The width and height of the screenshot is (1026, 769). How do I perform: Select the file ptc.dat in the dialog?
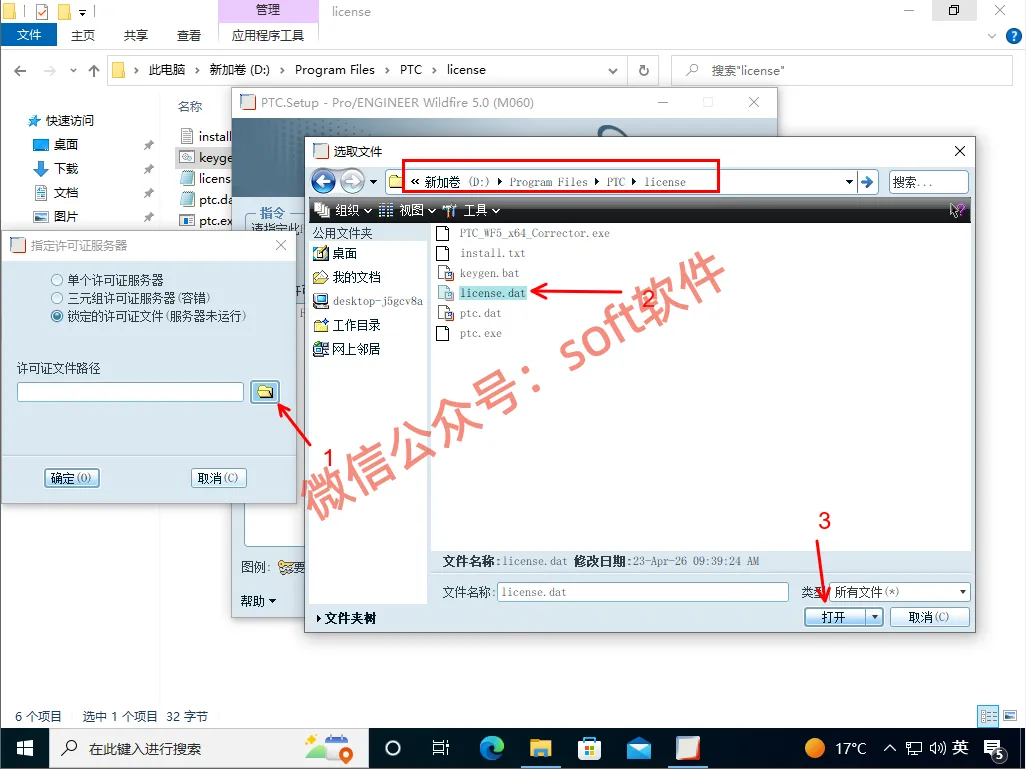click(469, 313)
